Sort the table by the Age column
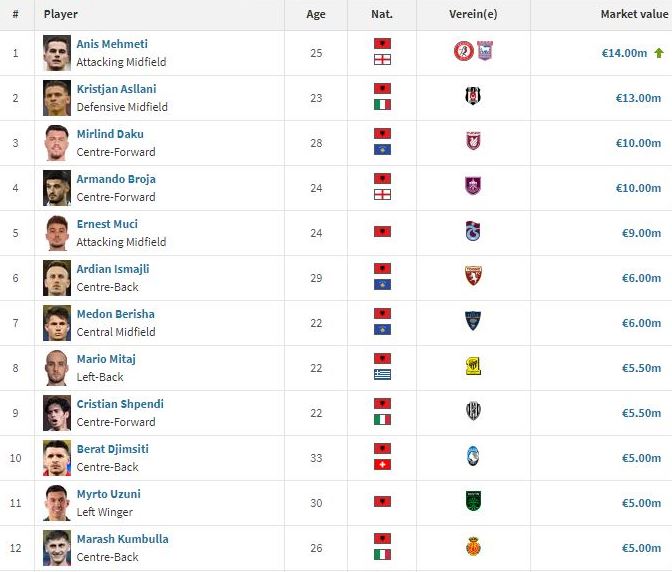The width and height of the screenshot is (672, 572). (317, 15)
